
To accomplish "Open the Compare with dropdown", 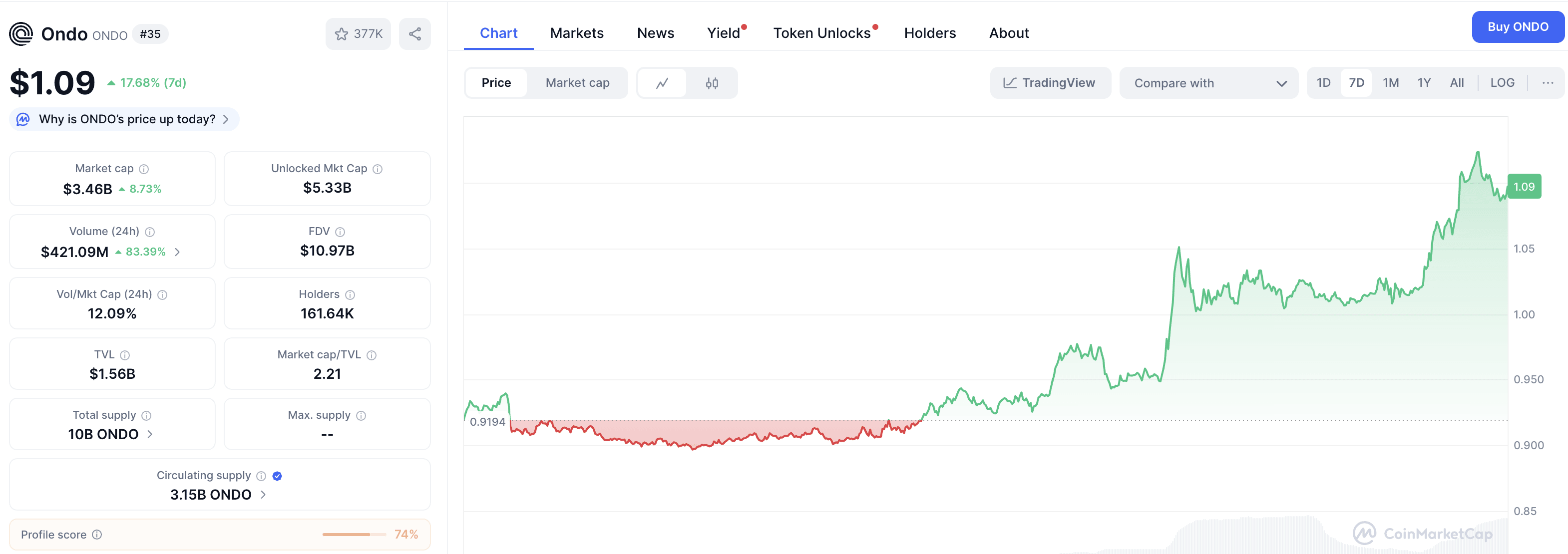I will pos(1209,83).
